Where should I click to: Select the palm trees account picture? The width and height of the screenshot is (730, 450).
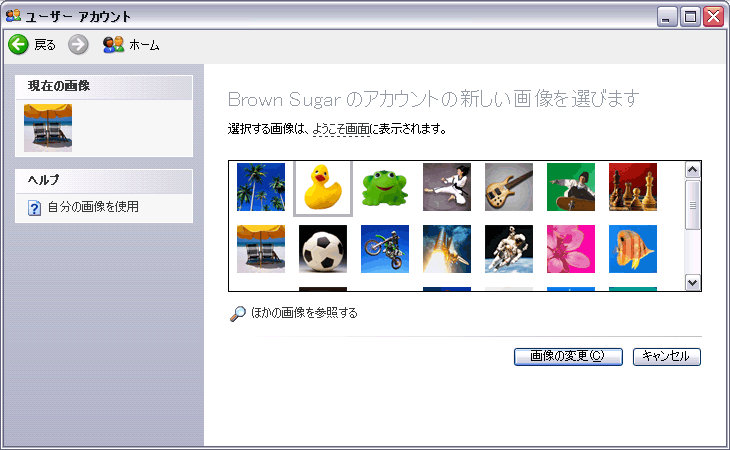[261, 187]
